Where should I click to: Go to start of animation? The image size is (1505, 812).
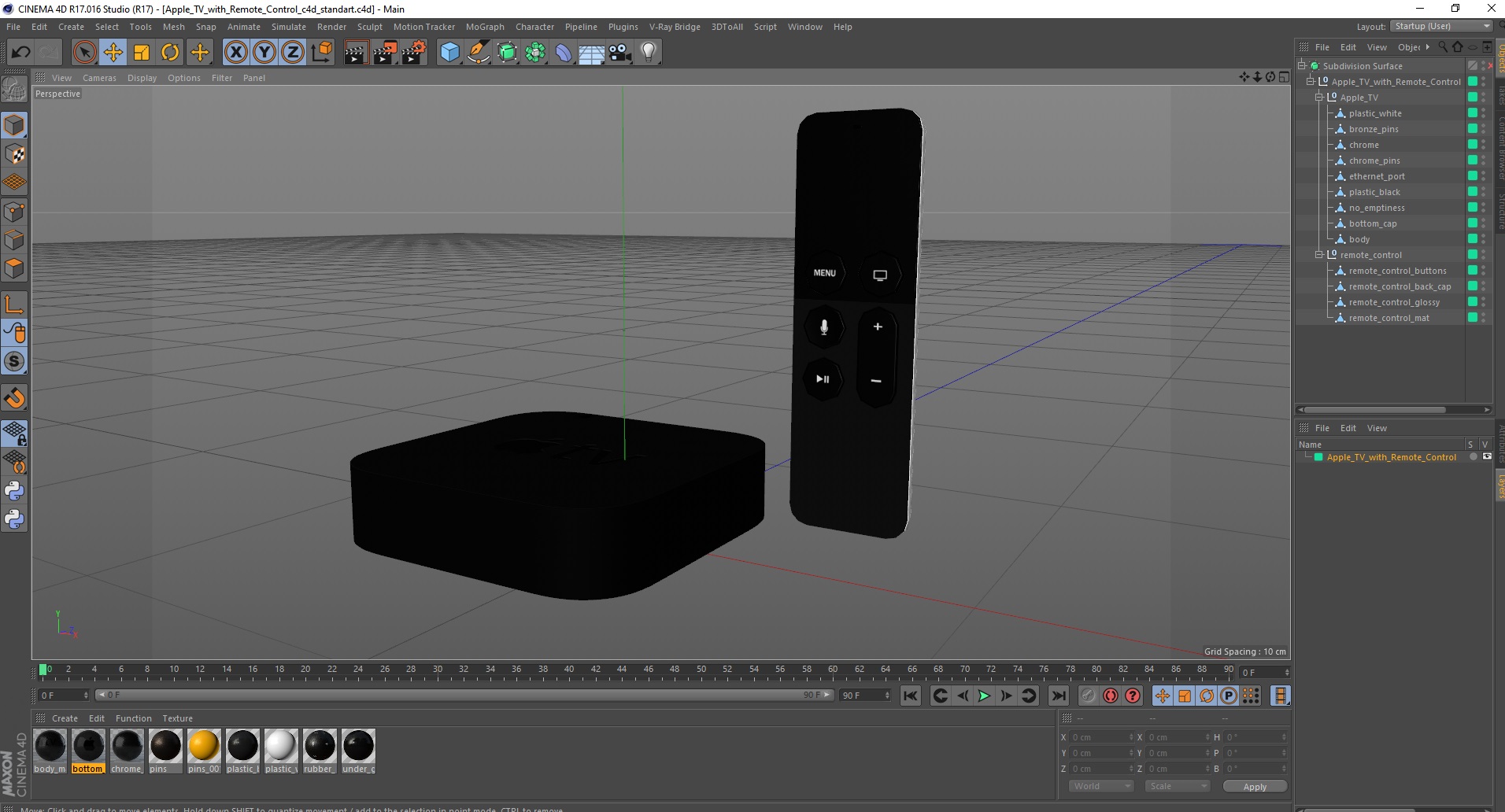[911, 696]
